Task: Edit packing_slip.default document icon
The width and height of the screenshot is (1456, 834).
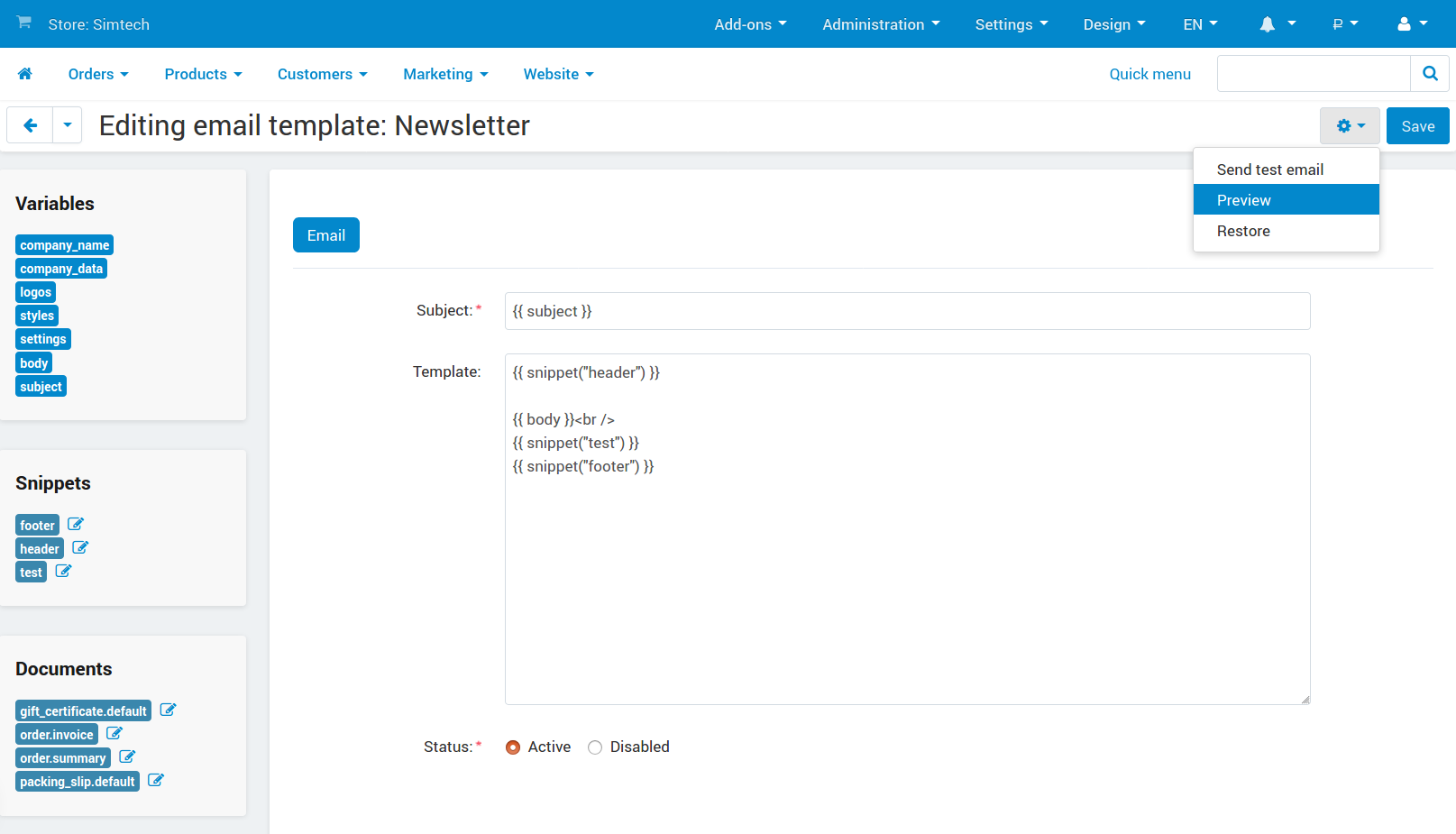Action: tap(156, 780)
